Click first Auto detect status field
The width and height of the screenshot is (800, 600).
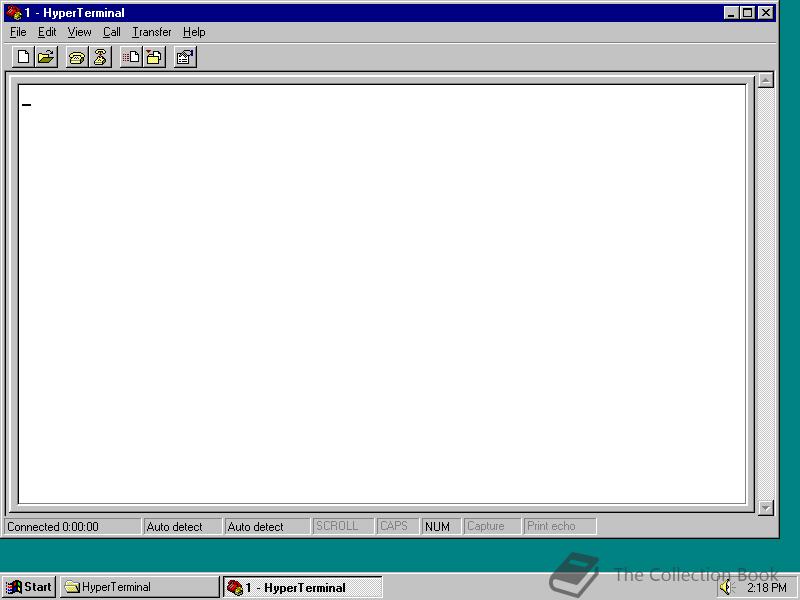pos(182,527)
